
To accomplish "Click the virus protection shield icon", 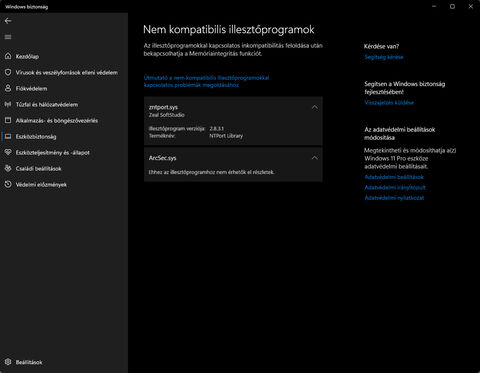I will coord(8,72).
